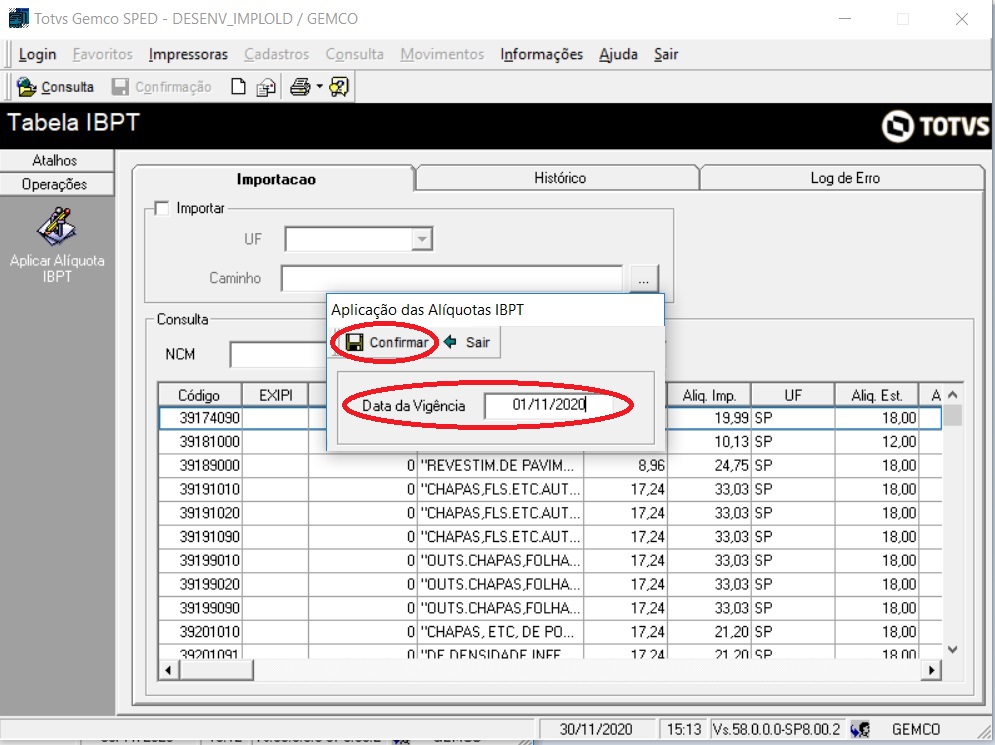Screen dimensions: 995x745
Task: Click the horizontal scroll right arrow
Action: coord(931,669)
